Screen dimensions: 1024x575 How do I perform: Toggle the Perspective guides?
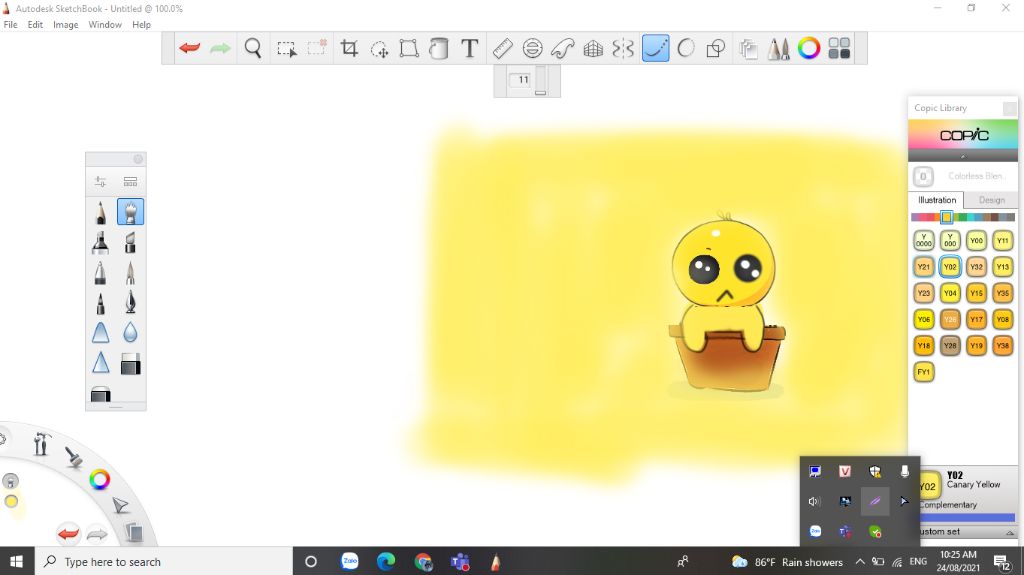coord(593,48)
